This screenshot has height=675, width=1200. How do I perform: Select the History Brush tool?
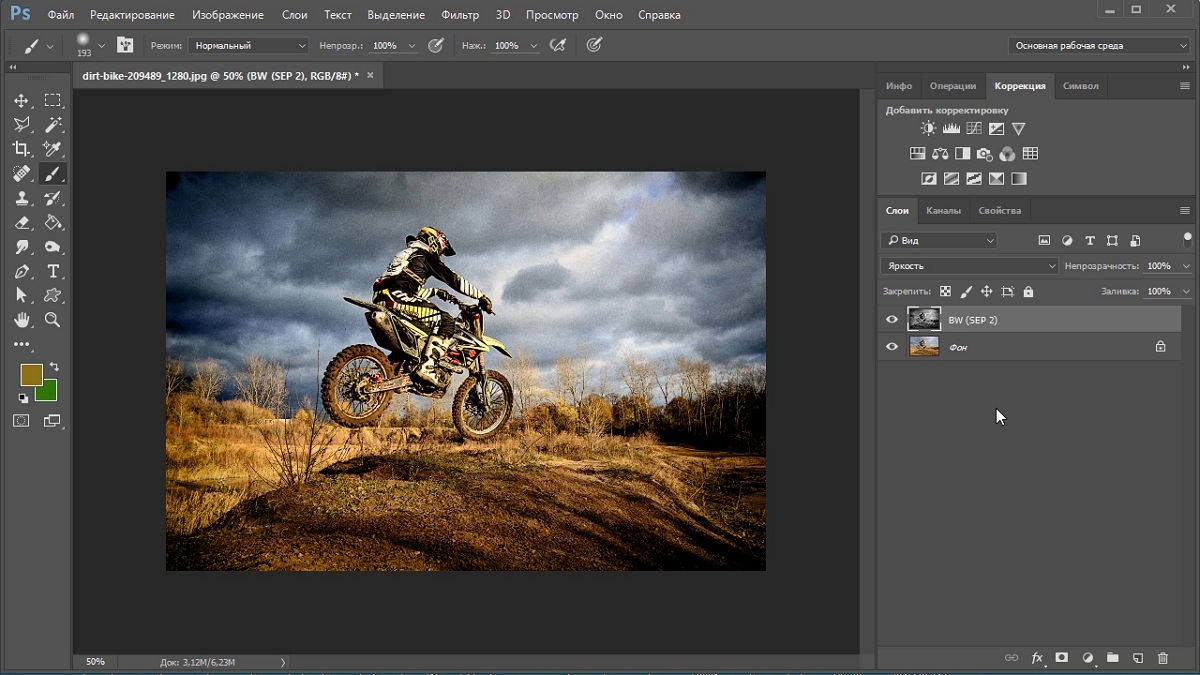pos(53,198)
